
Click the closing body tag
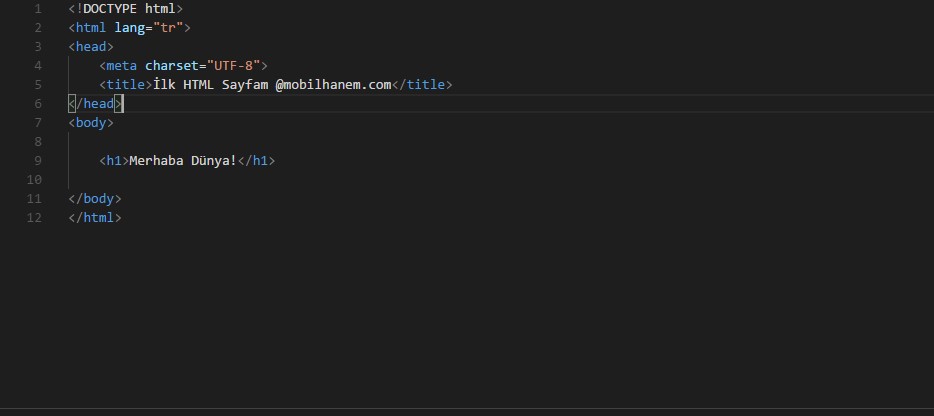coord(95,199)
